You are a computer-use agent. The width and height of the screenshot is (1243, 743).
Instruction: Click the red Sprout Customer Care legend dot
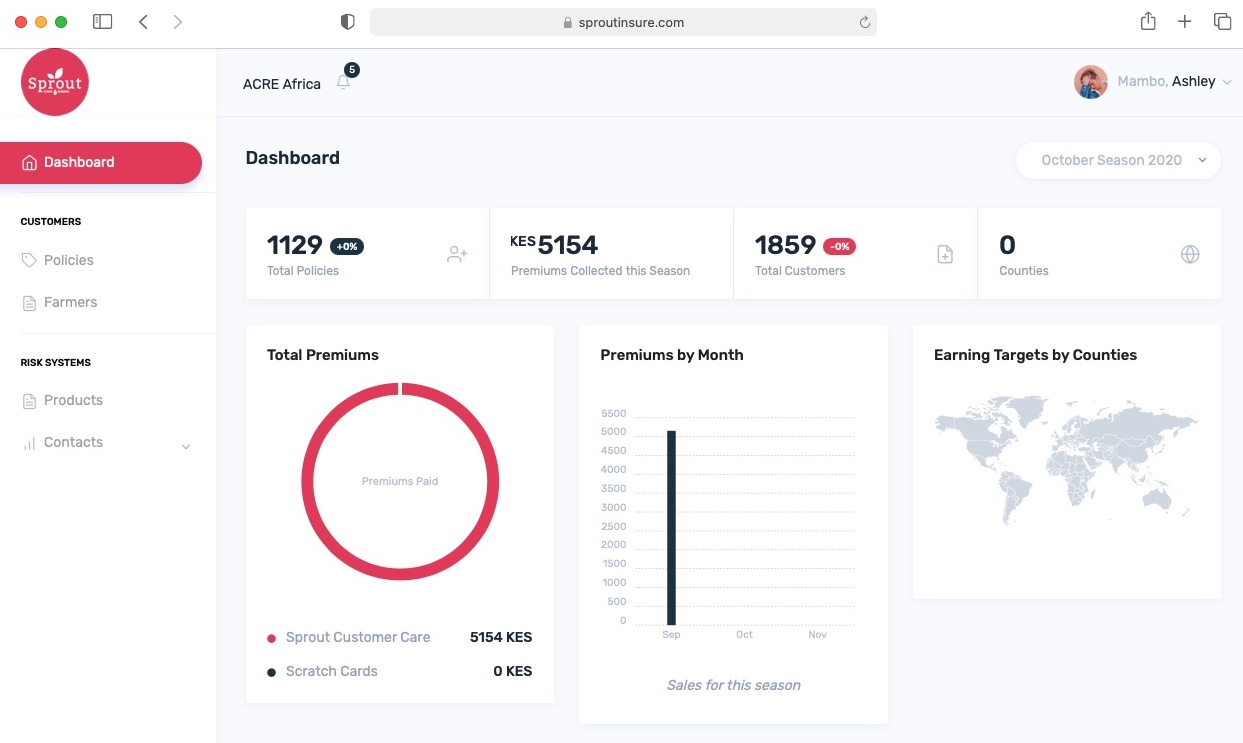tap(271, 638)
